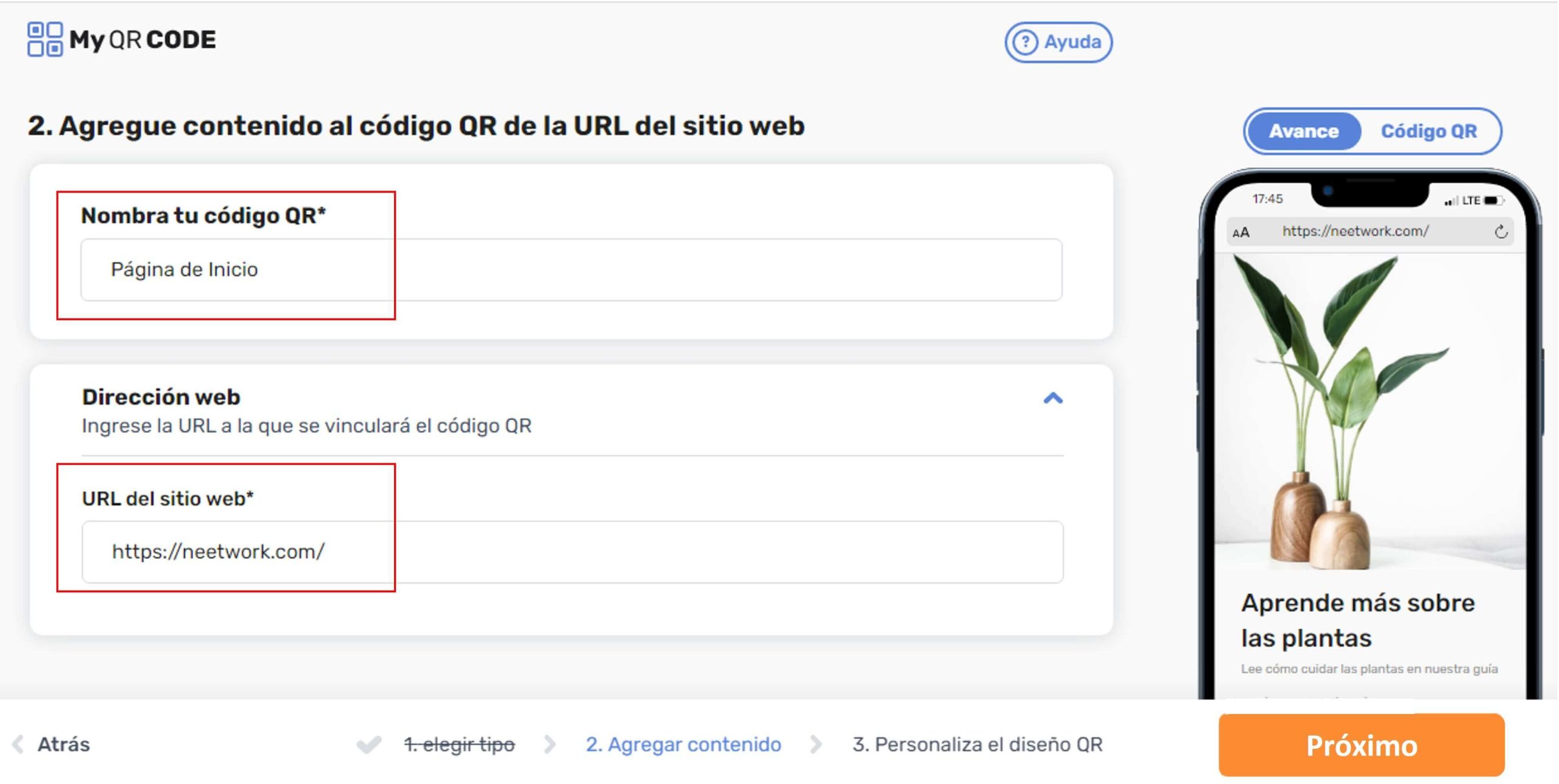Click the chevron after elegir tipo
This screenshot has width=1559, height=784.
551,744
